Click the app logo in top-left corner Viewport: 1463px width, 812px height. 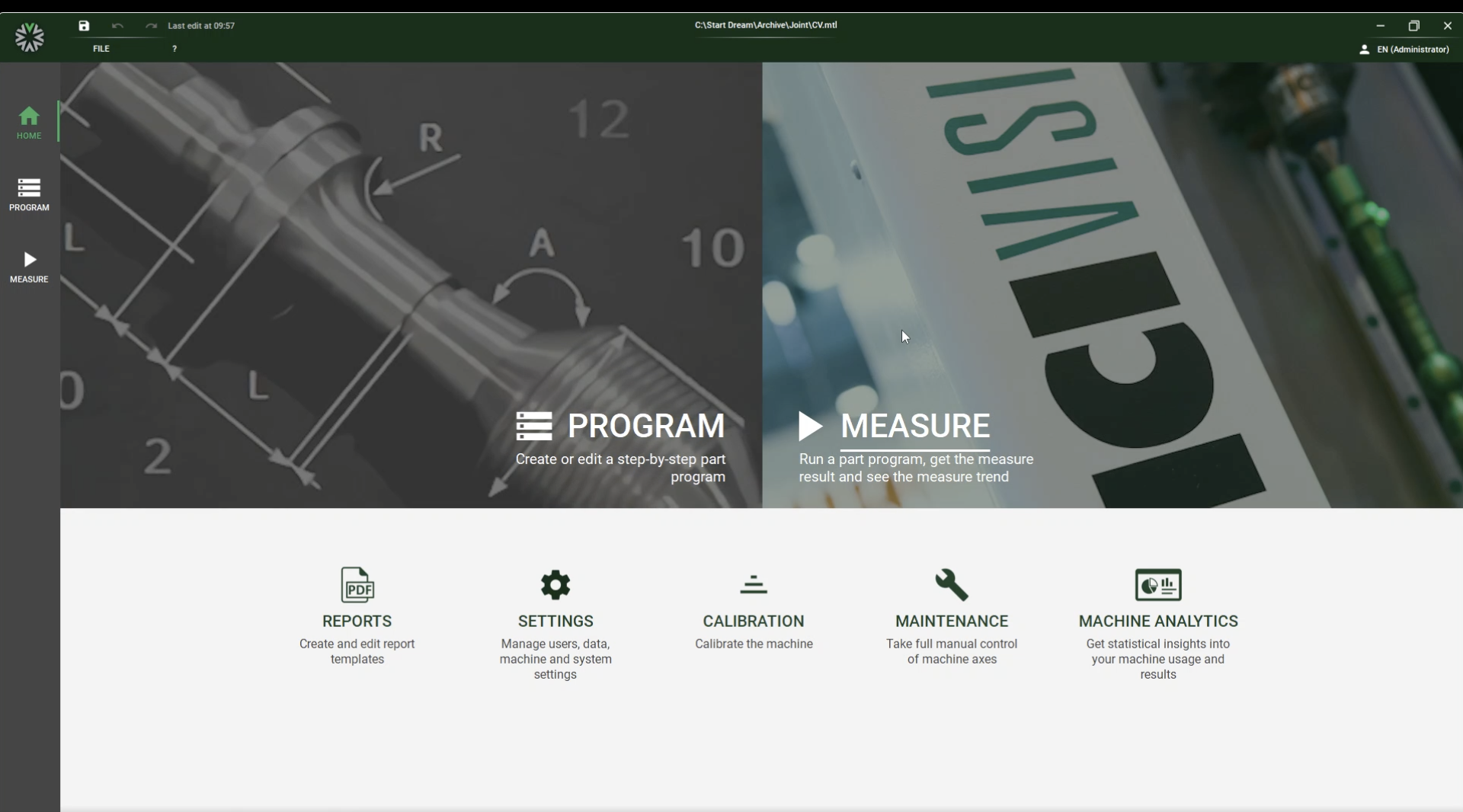pyautogui.click(x=30, y=37)
